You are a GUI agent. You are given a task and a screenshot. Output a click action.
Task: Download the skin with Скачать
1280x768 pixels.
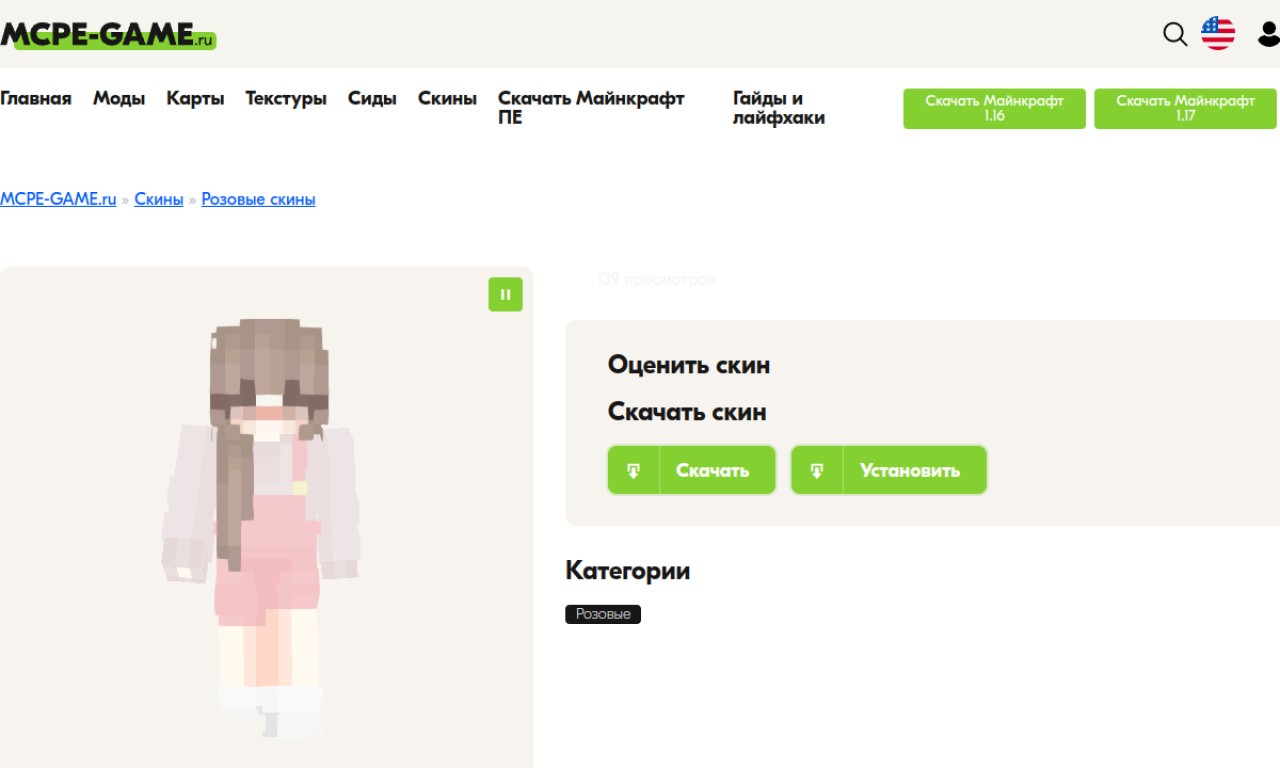pyautogui.click(x=692, y=470)
